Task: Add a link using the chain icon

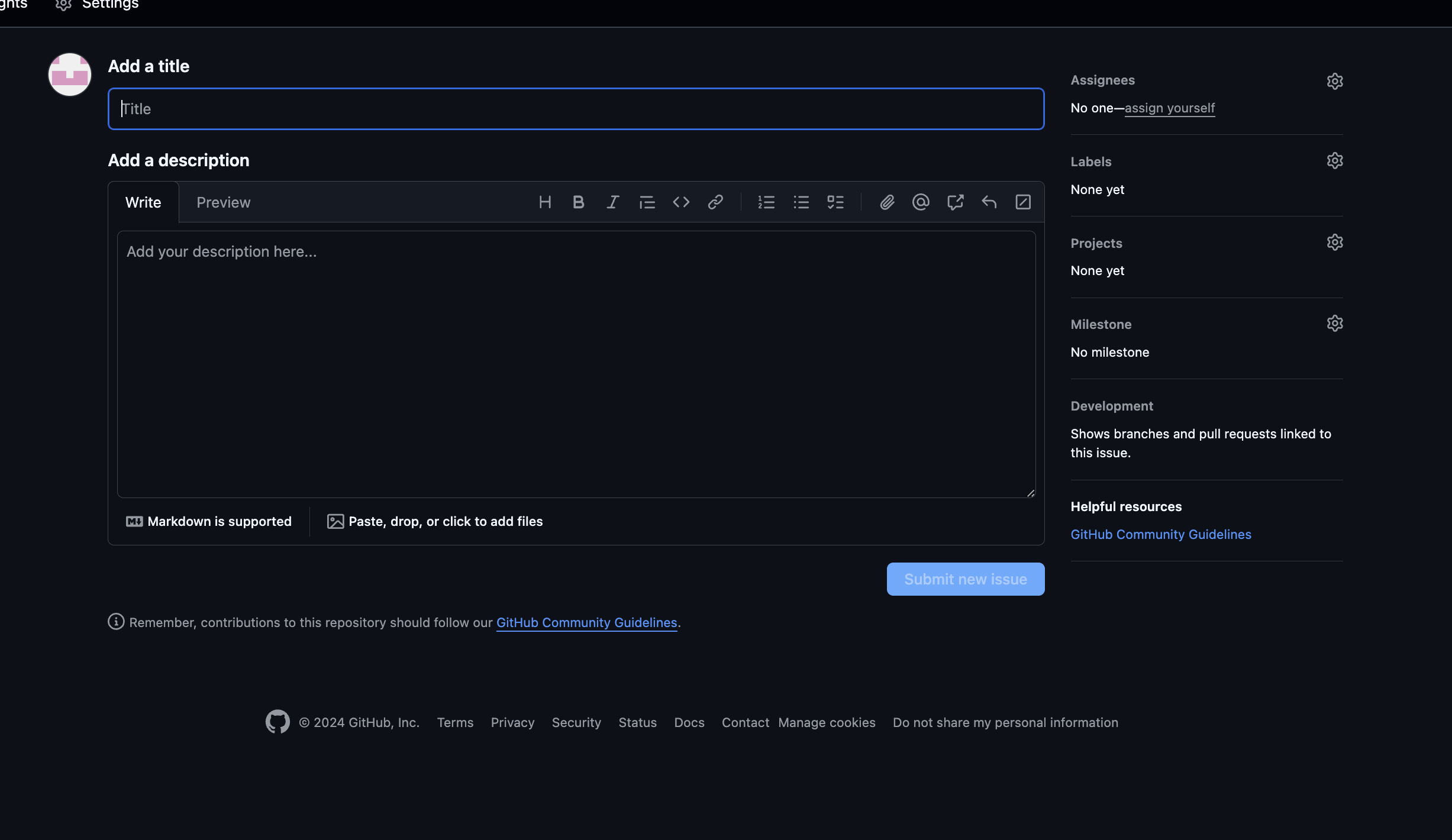Action: pyautogui.click(x=715, y=202)
